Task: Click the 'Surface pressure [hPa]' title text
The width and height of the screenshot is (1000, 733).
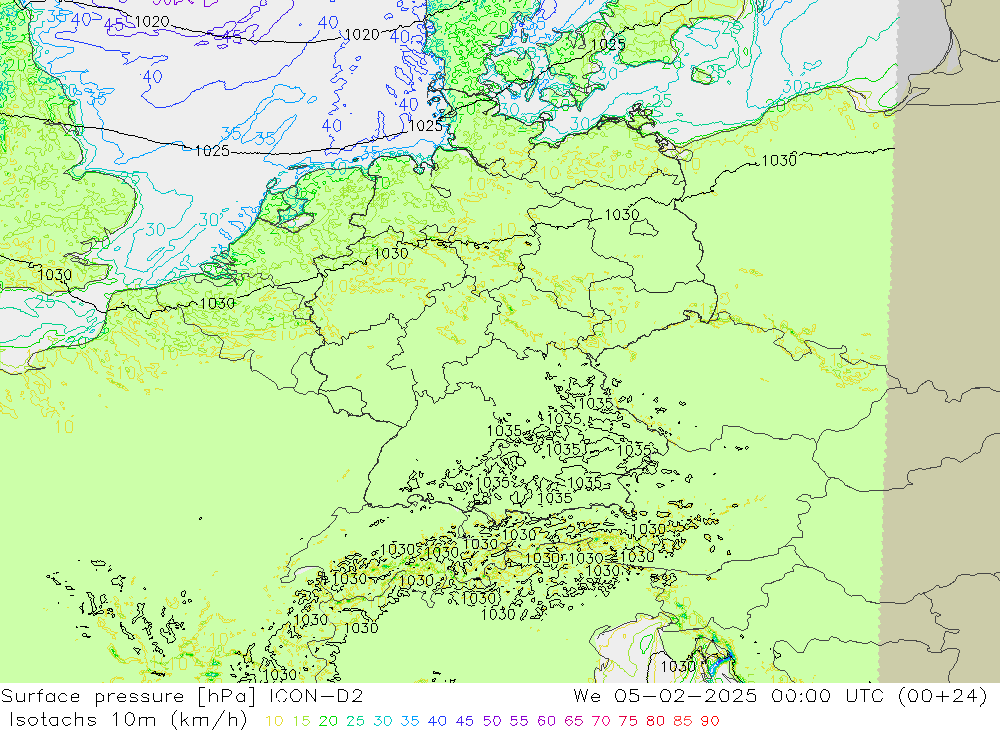Action: [129, 696]
